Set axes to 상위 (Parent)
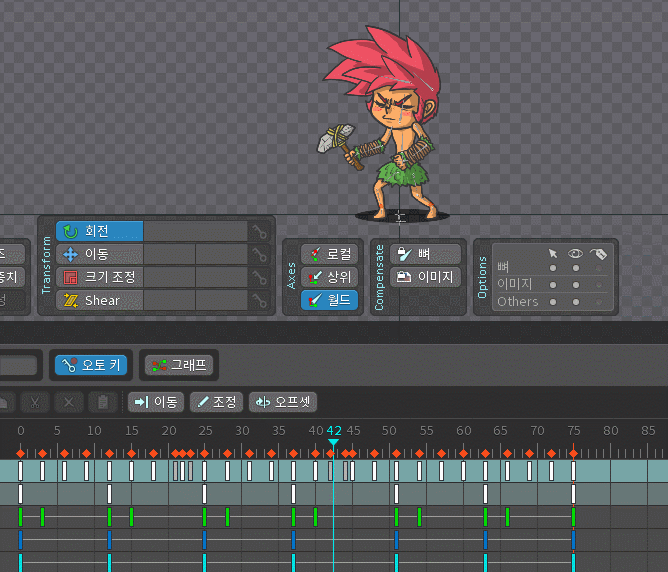Image resolution: width=668 pixels, height=572 pixels. 329,277
